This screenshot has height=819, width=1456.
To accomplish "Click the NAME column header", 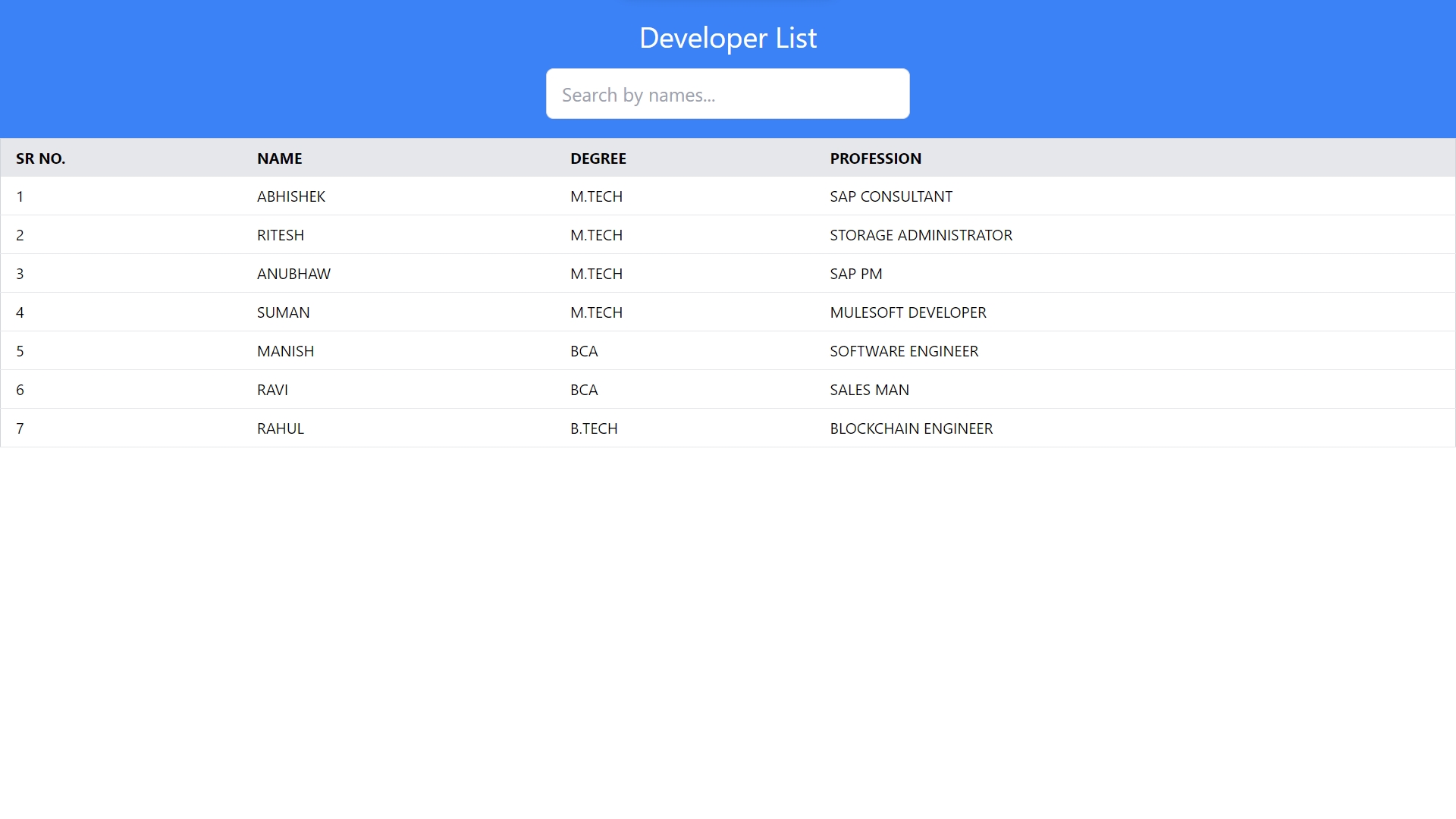I will tap(279, 158).
